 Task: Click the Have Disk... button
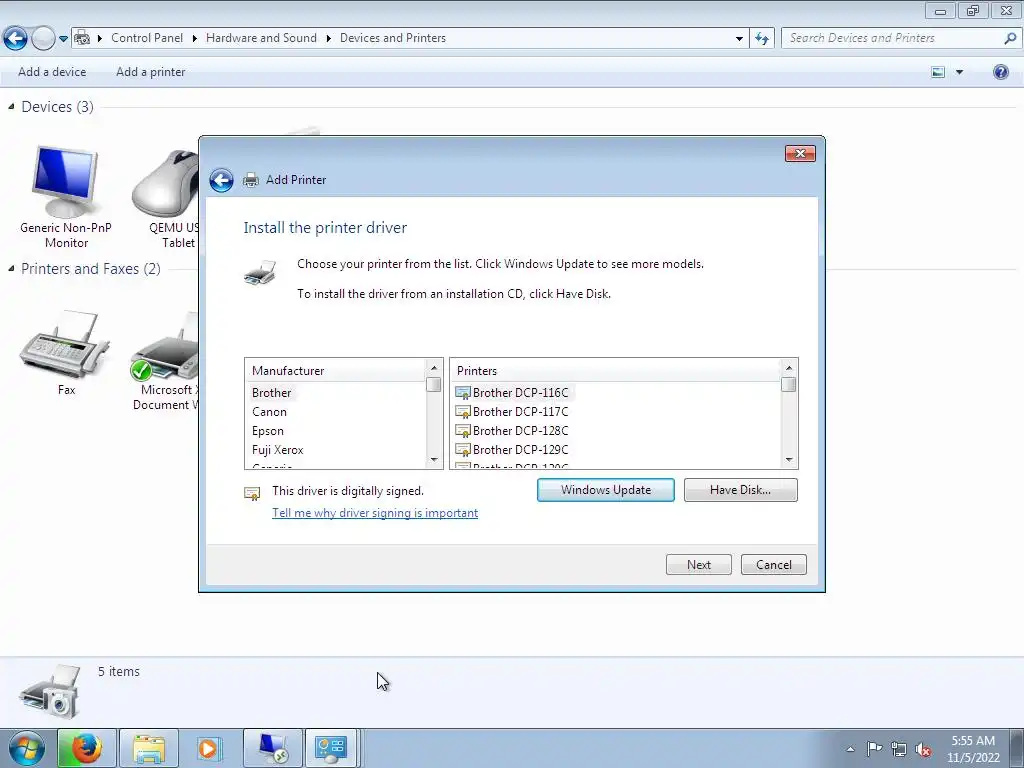click(x=741, y=490)
